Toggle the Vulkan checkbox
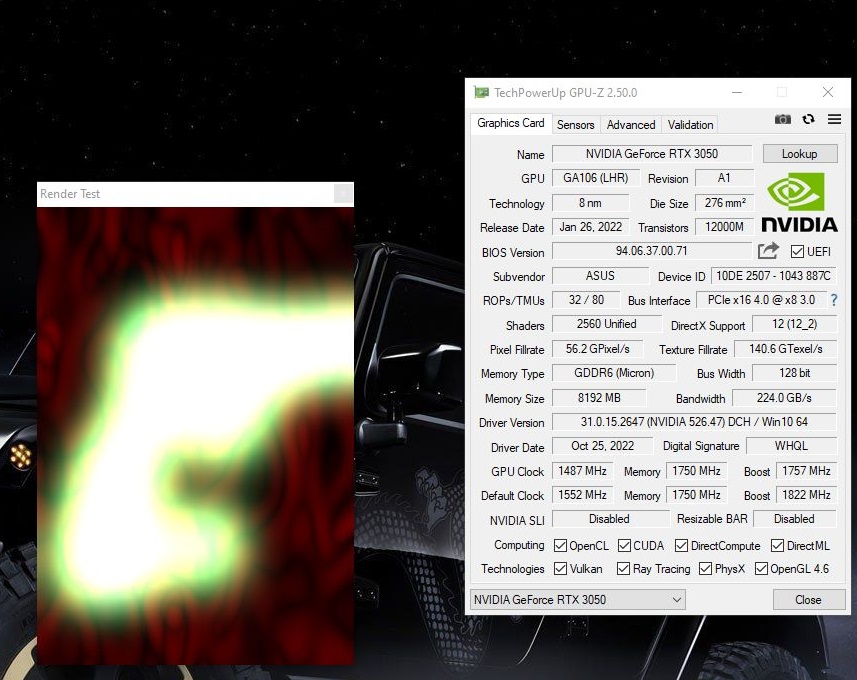Screen dimensions: 857x680 [560, 568]
